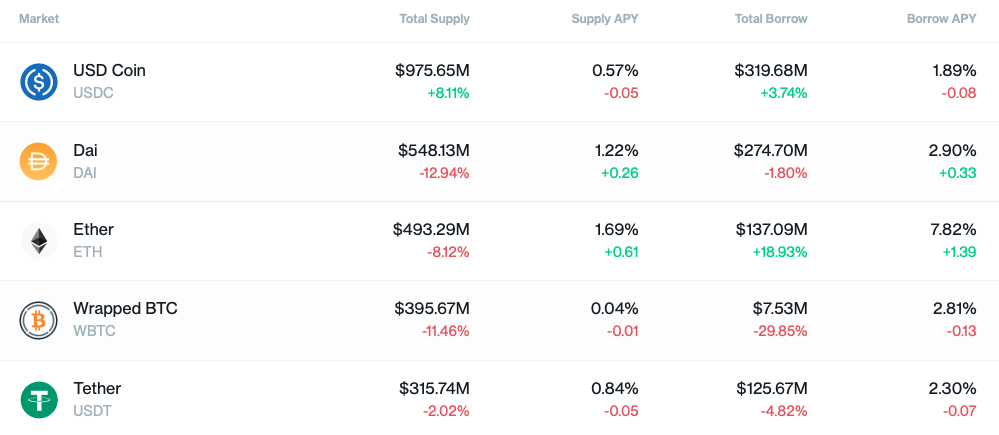Open the Dai market name
Viewport: 999px width, 435px height.
pos(85,150)
